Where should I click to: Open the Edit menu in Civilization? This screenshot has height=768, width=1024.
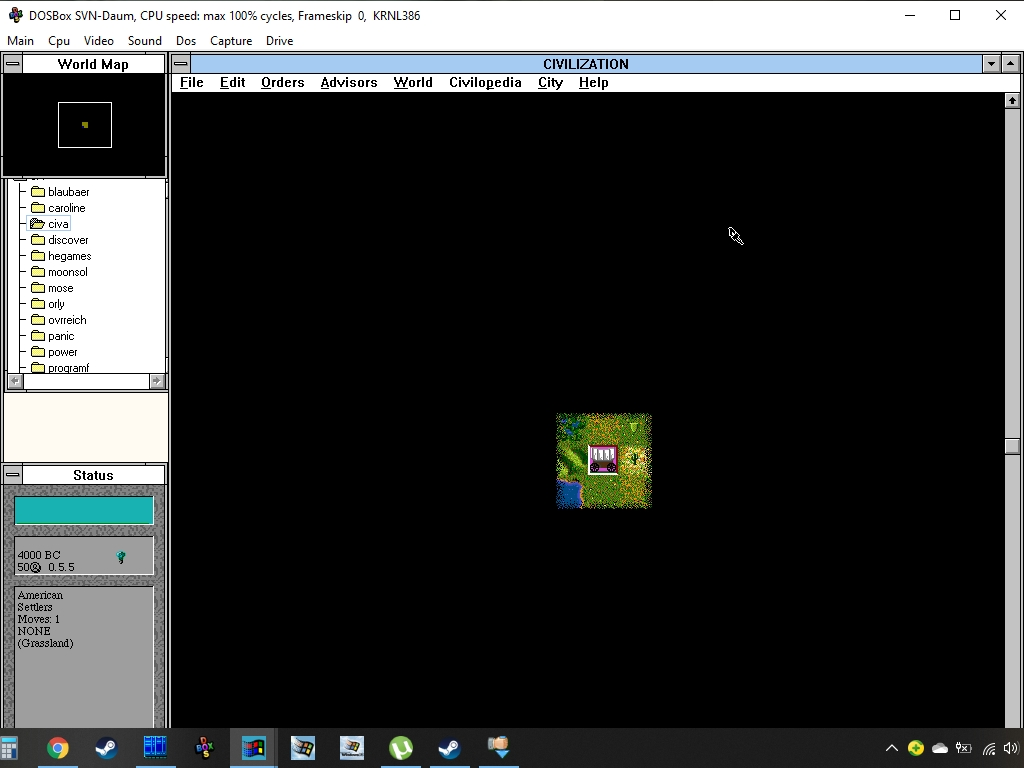pyautogui.click(x=232, y=82)
